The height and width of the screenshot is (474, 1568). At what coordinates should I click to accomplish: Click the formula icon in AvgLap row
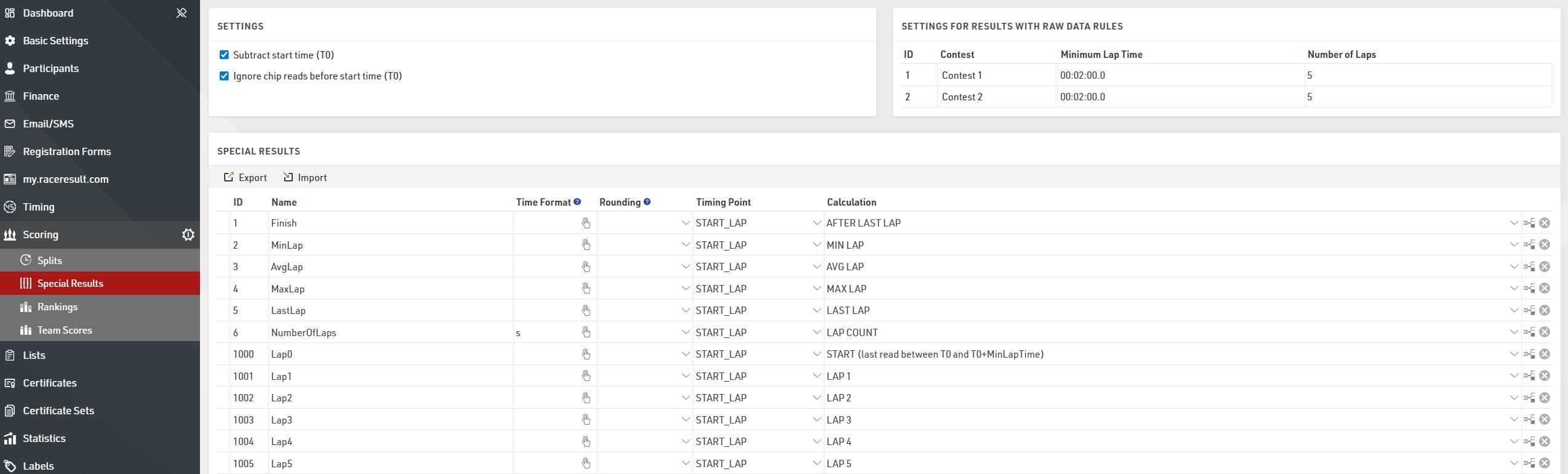pos(1529,267)
